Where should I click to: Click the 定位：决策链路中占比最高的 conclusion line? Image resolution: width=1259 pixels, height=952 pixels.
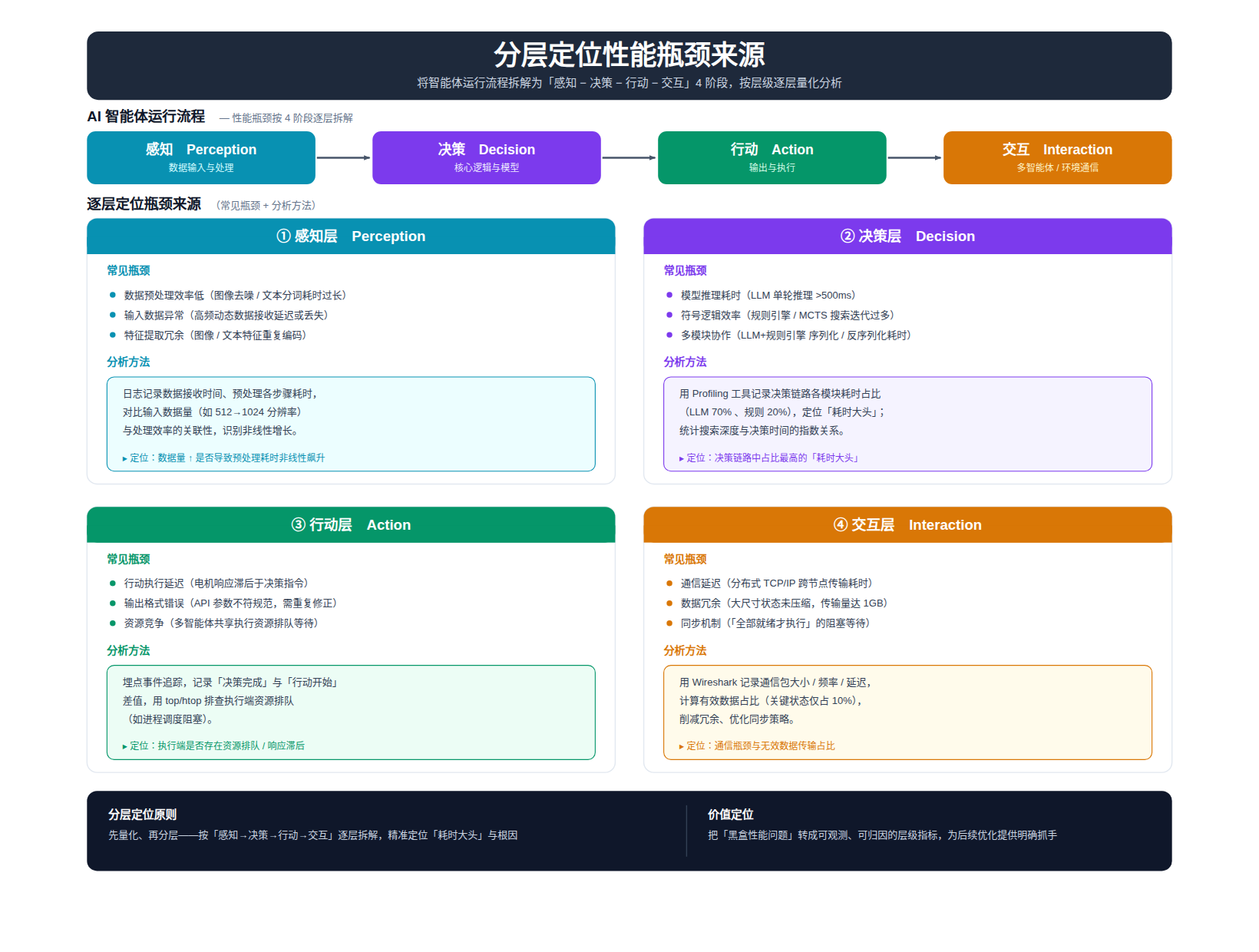coord(769,458)
